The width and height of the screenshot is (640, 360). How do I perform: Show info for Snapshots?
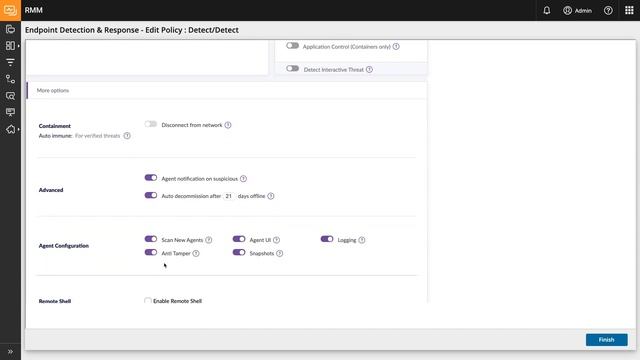[280, 253]
